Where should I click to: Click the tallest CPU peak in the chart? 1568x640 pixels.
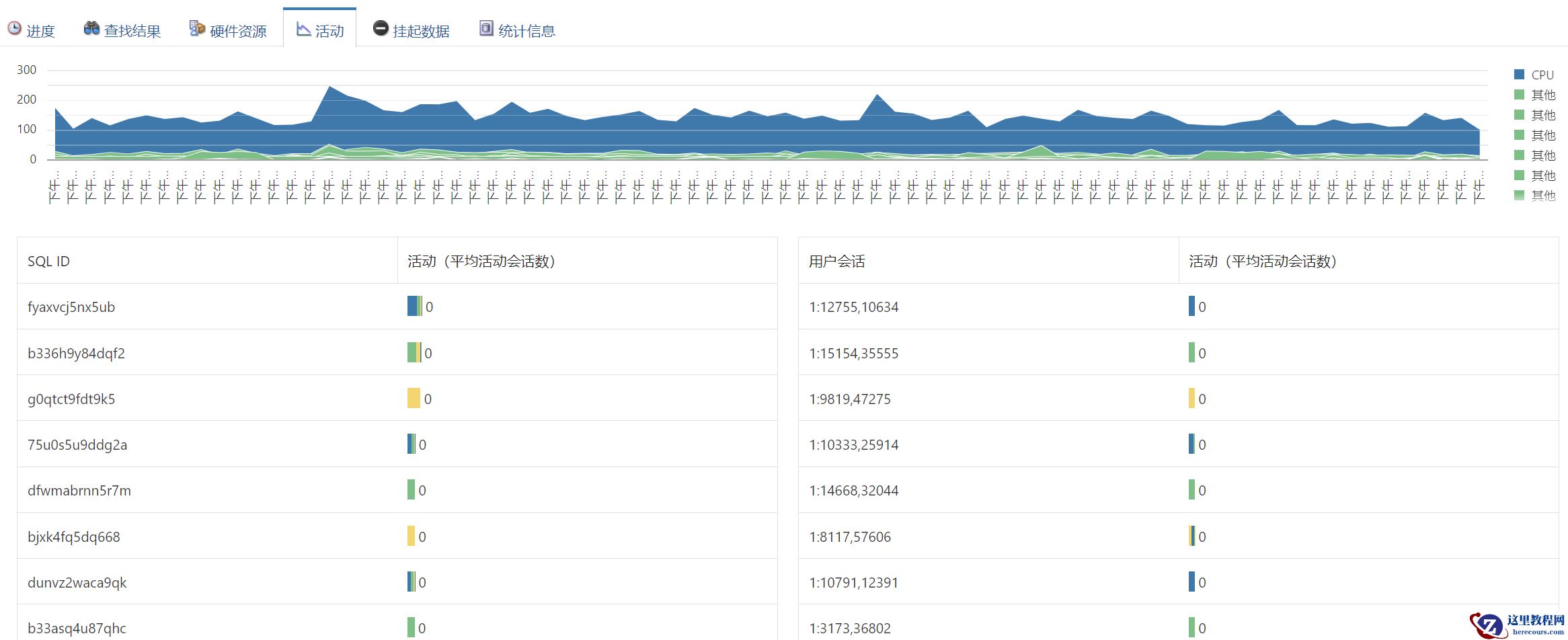point(329,87)
